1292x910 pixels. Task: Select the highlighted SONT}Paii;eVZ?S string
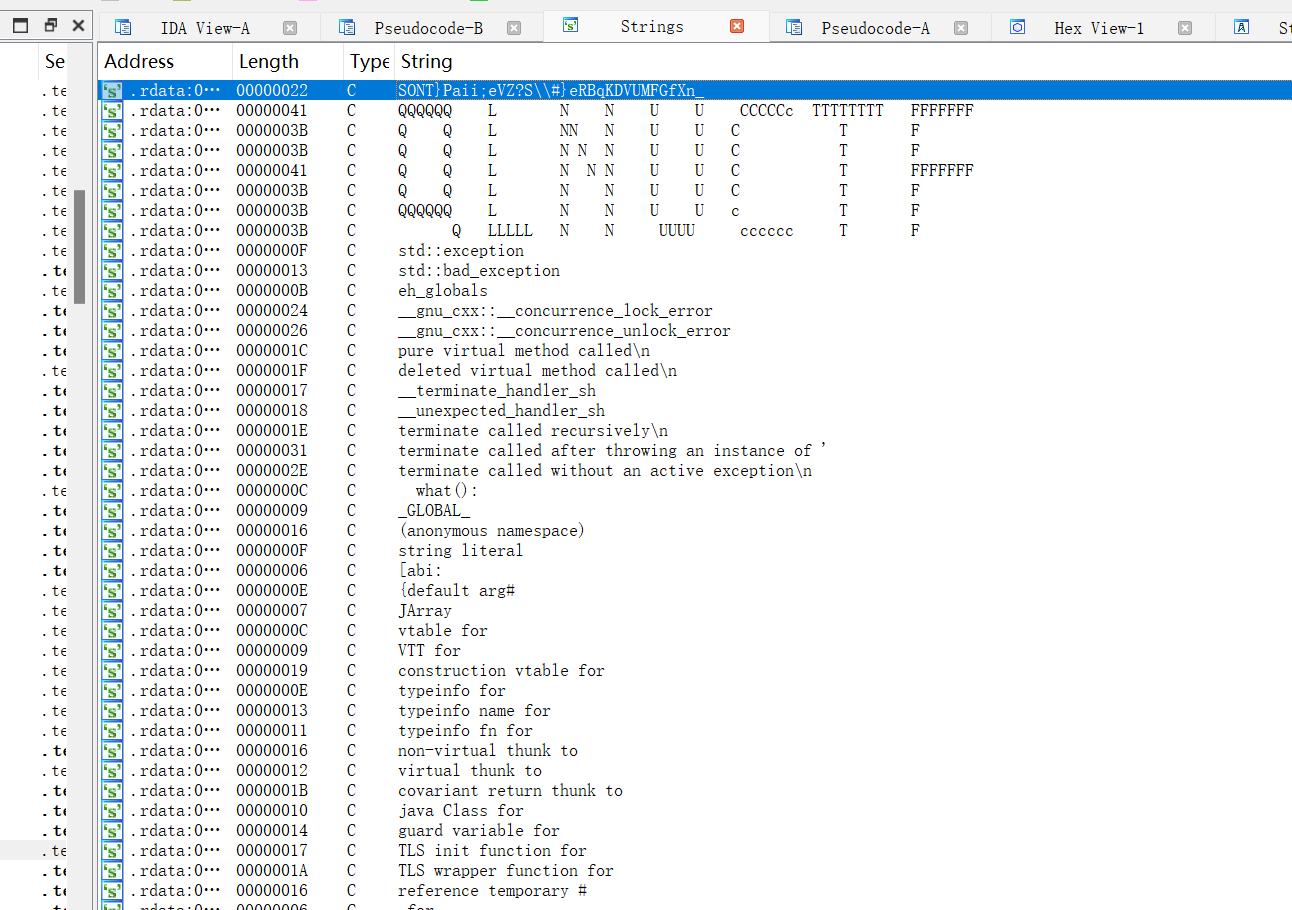[551, 91]
